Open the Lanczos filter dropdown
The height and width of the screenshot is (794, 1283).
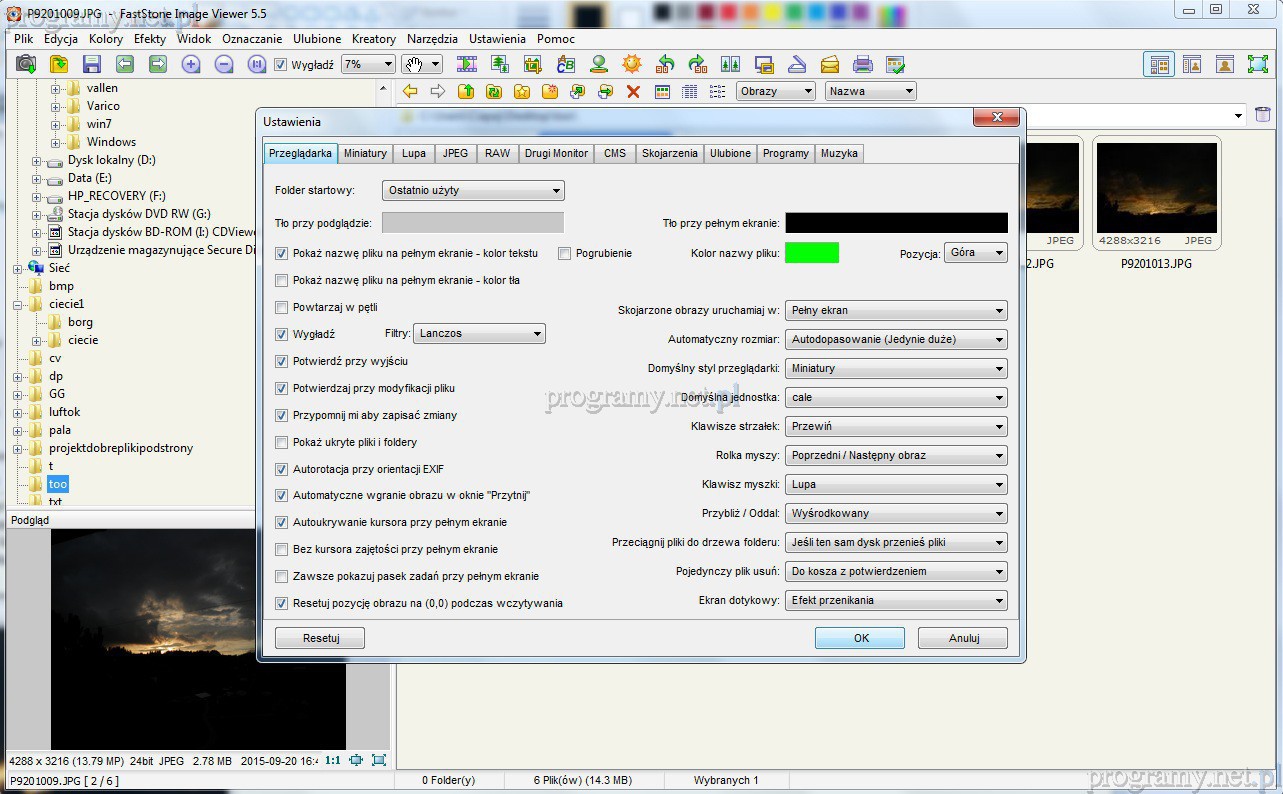click(480, 334)
